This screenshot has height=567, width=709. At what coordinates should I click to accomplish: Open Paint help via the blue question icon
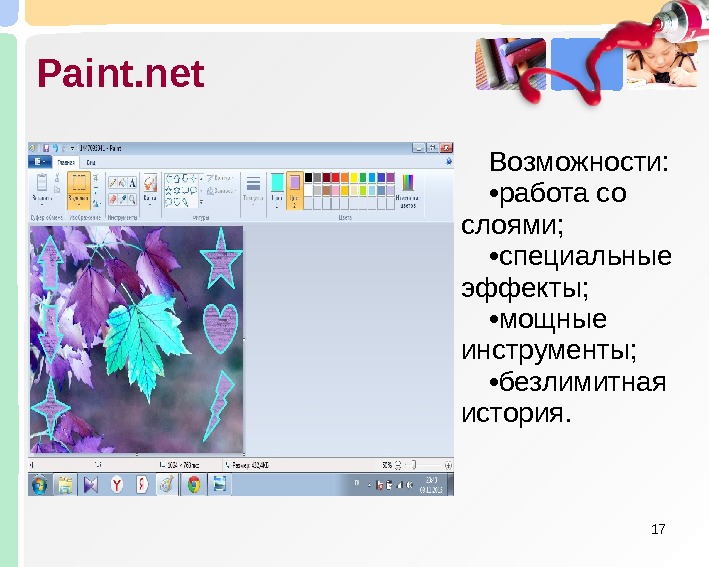[449, 161]
